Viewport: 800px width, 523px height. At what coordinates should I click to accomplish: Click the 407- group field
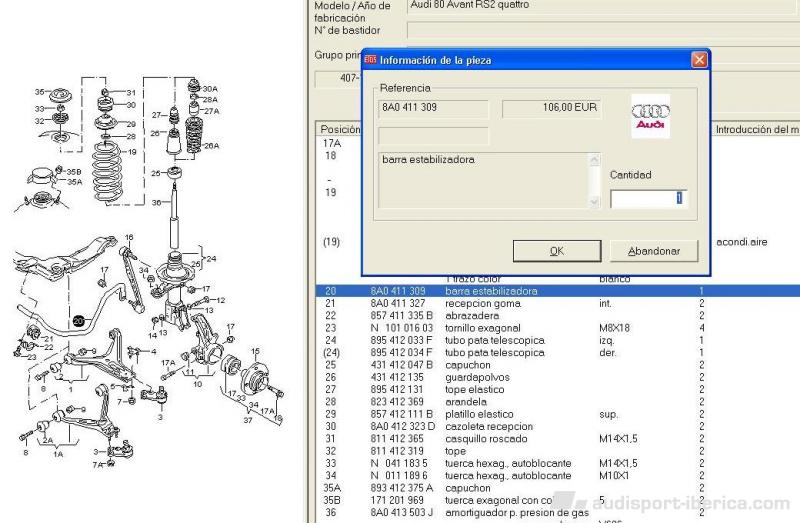339,79
